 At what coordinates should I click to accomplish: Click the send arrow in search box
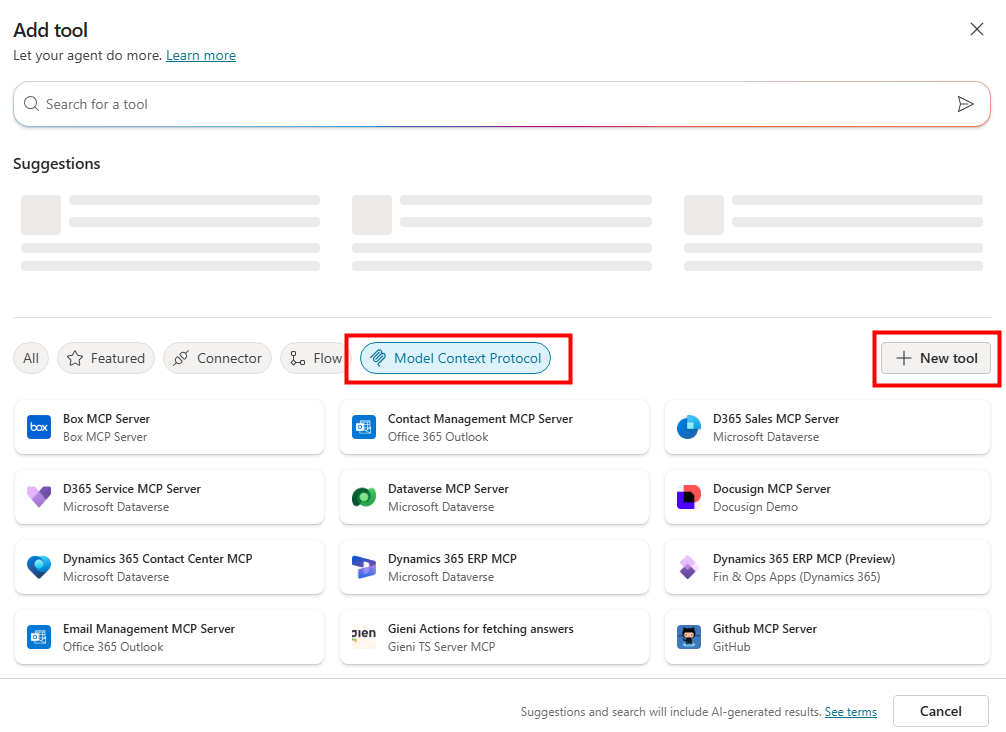965,104
